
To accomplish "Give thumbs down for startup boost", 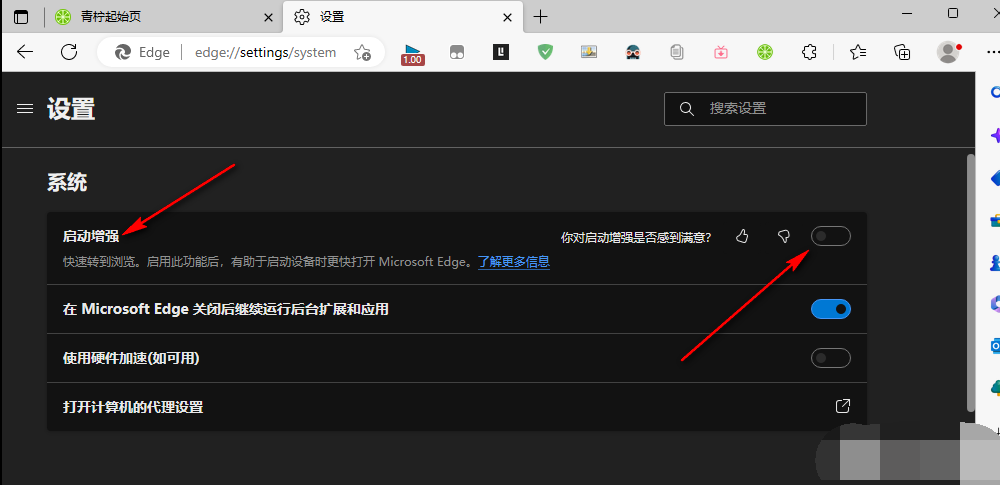I will tap(784, 237).
